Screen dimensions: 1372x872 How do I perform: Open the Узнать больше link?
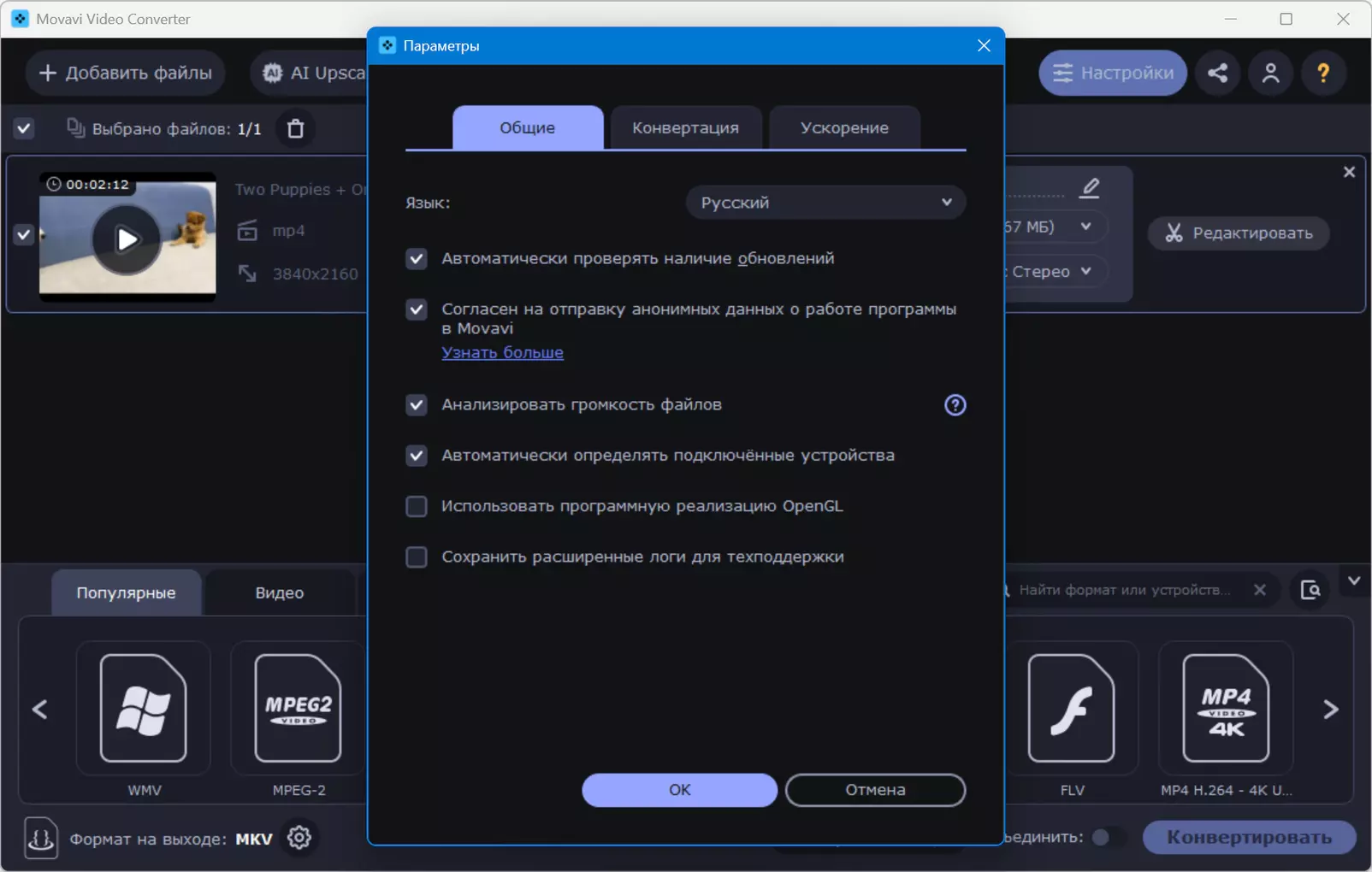pos(503,352)
